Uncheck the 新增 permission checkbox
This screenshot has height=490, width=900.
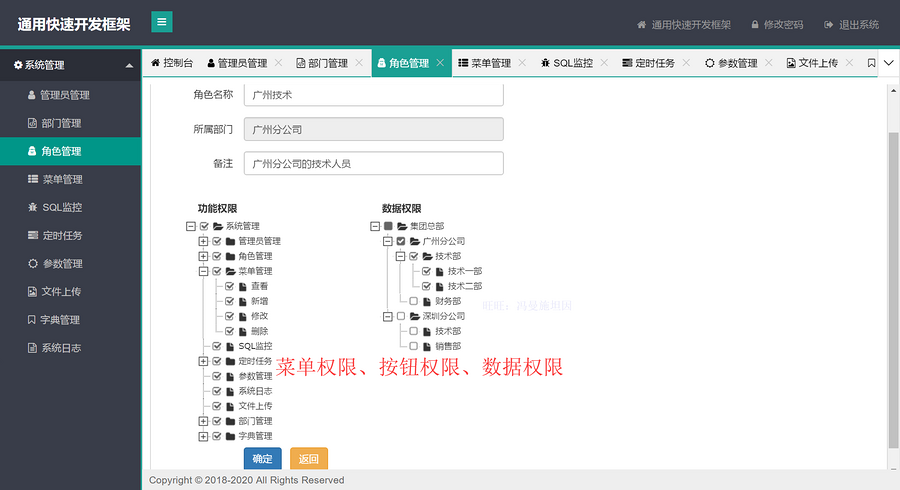tap(229, 301)
